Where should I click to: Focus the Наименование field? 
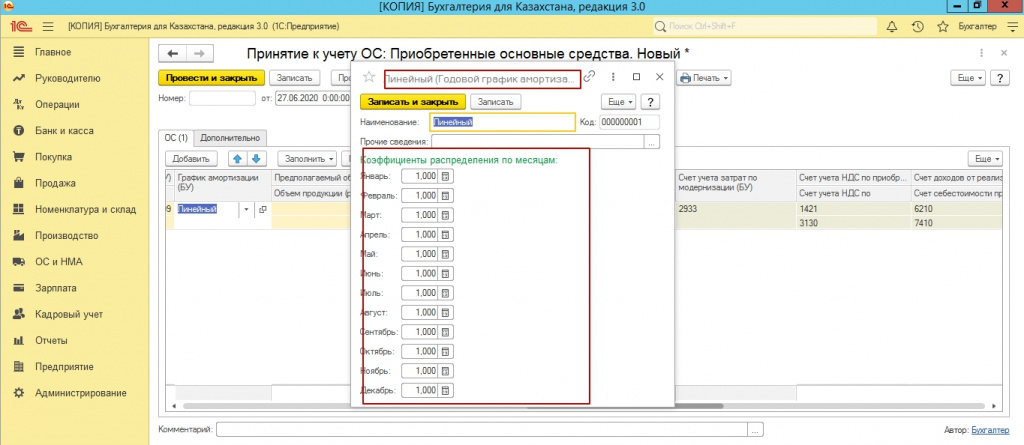(x=503, y=122)
